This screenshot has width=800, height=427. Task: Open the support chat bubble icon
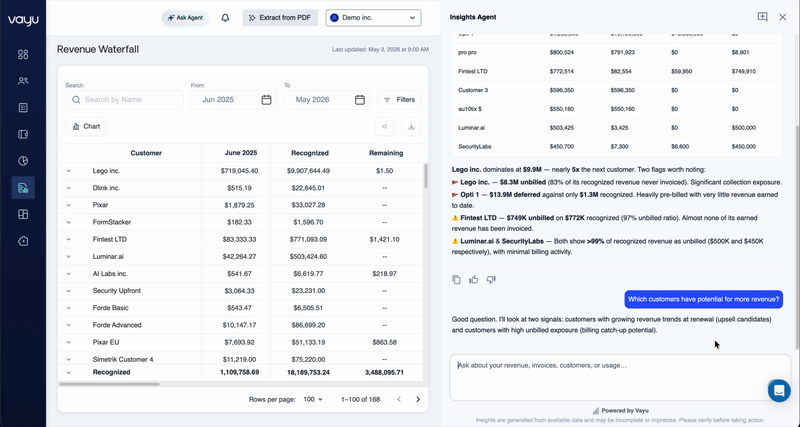[x=779, y=391]
